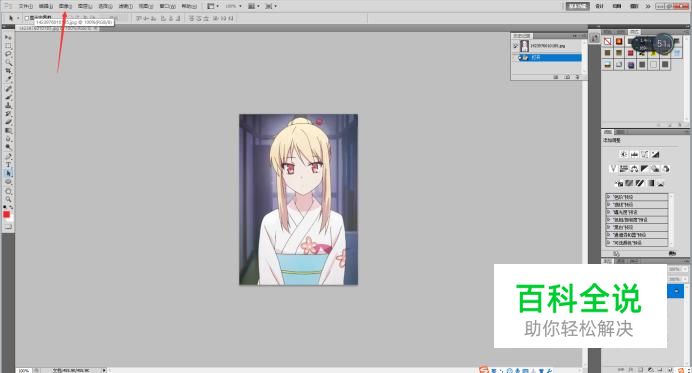The width and height of the screenshot is (692, 373).
Task: Select the Shape tool in toolbox
Action: [8, 182]
